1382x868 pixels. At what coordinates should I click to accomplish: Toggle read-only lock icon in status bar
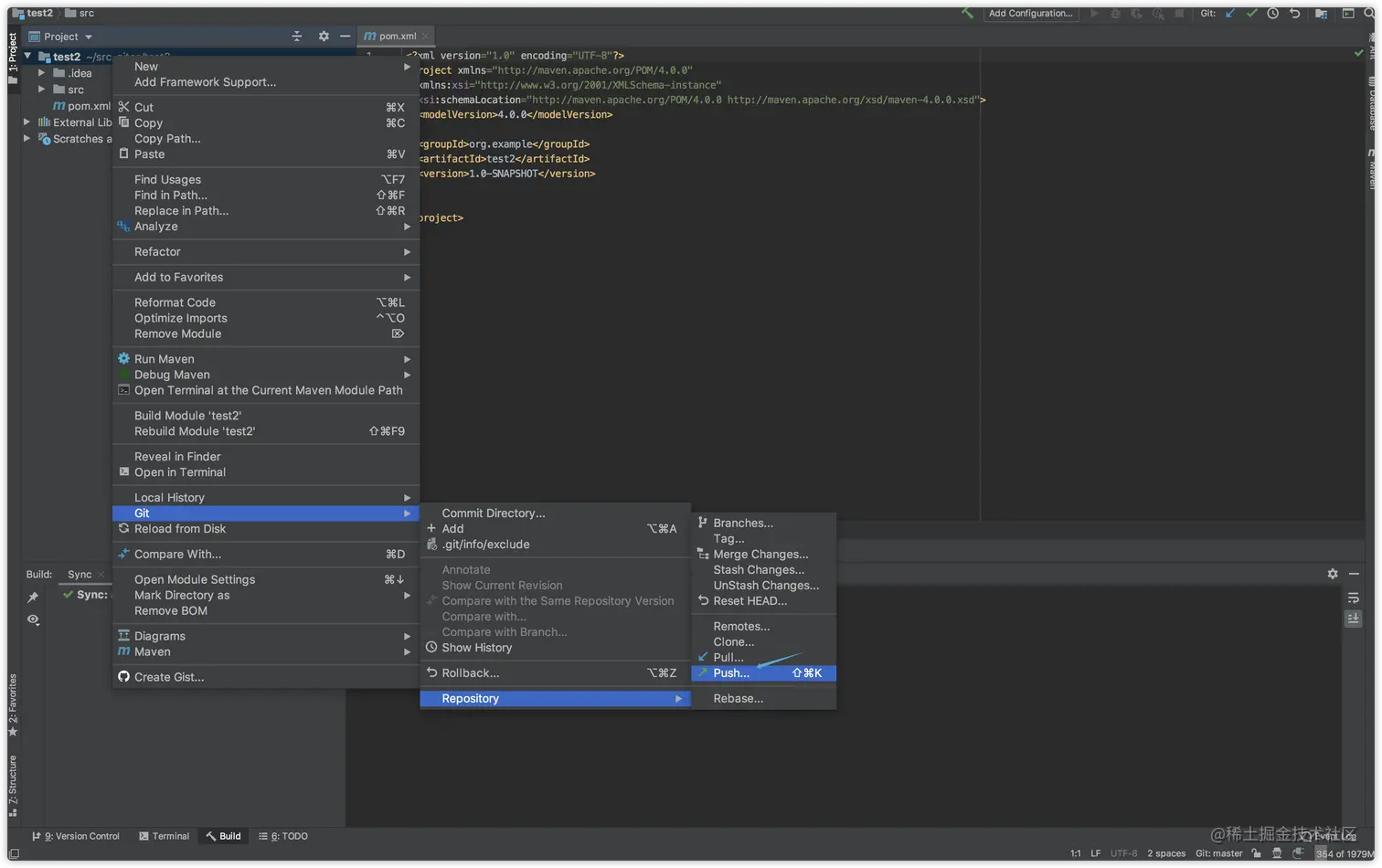[x=1257, y=853]
